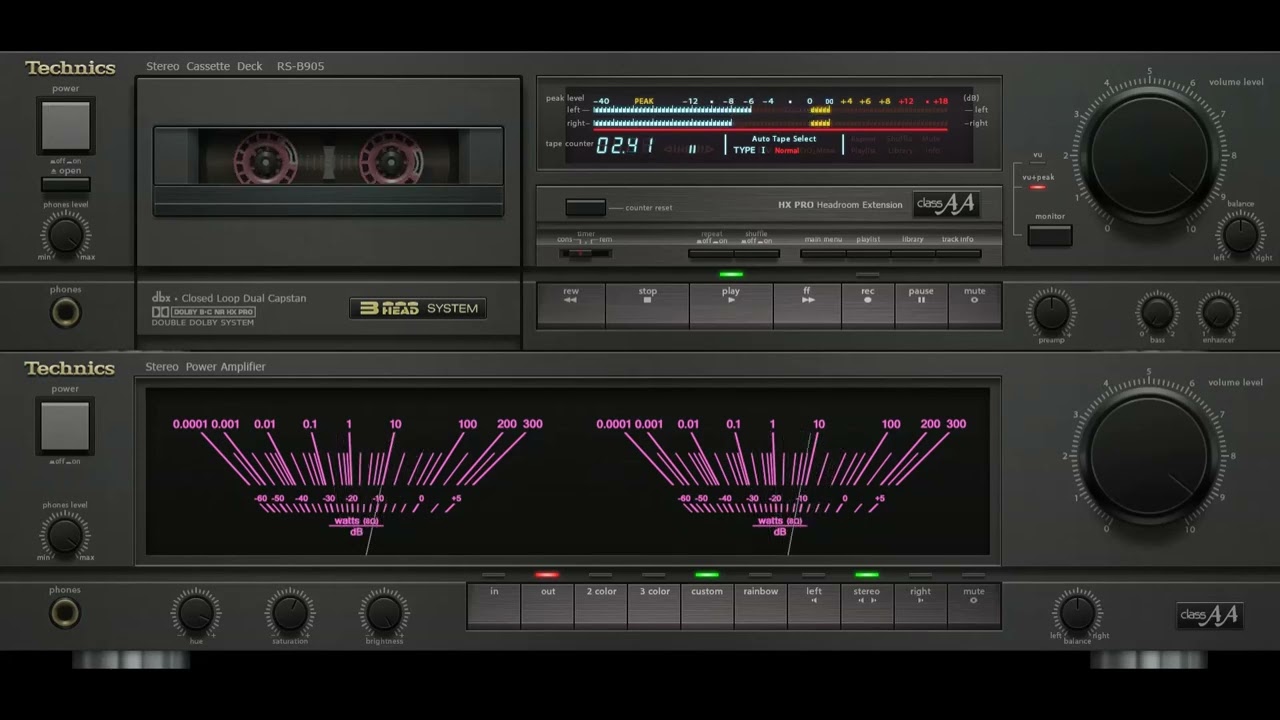Click the deck class AA badge
This screenshot has height=720, width=1280.
(x=945, y=205)
